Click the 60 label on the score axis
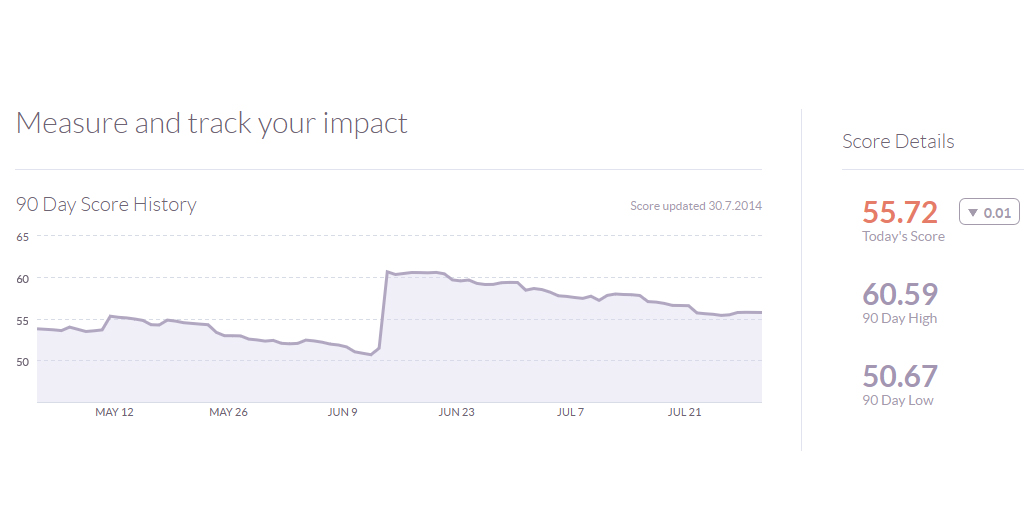 22,278
